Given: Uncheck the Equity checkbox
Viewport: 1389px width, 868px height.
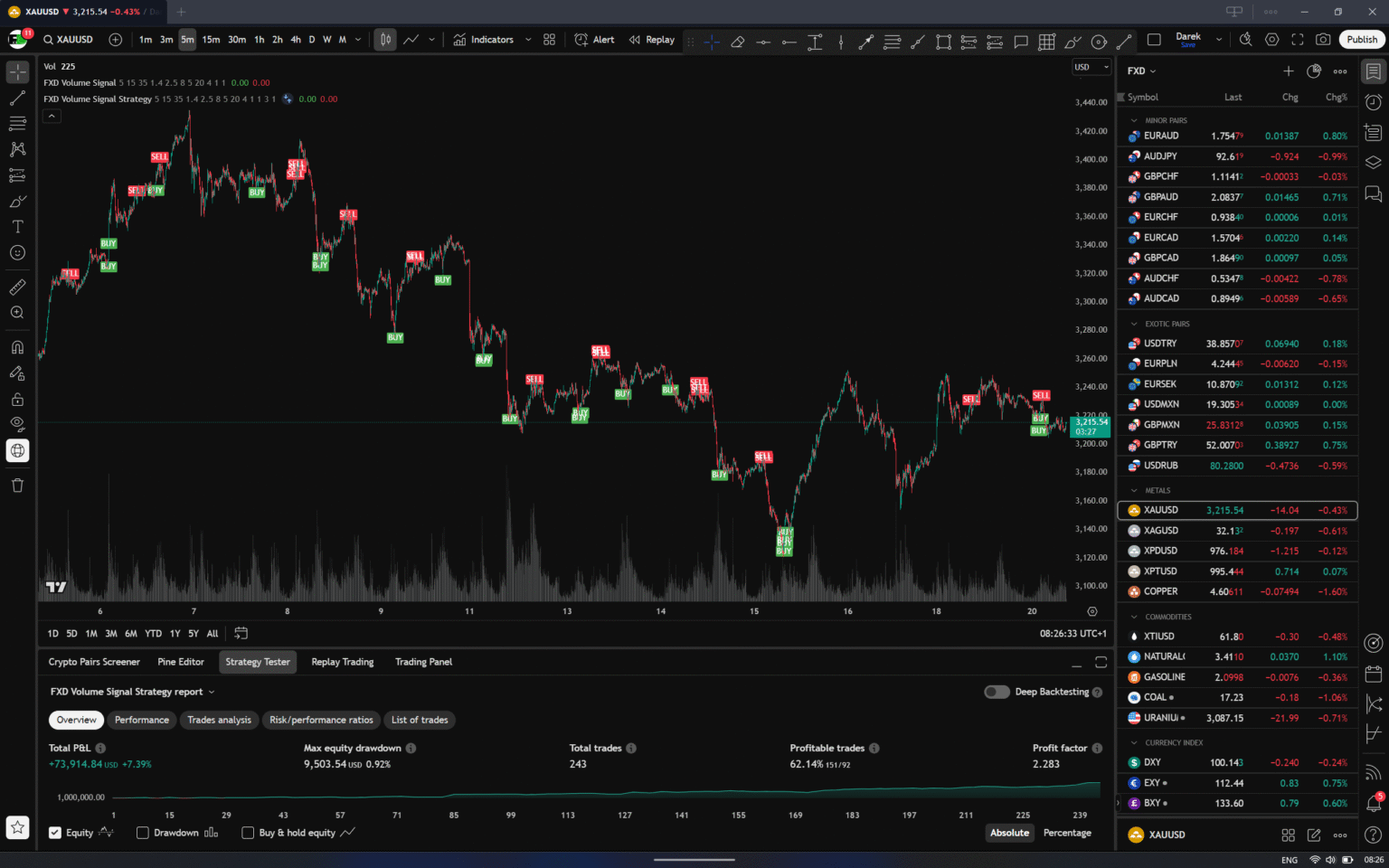Looking at the screenshot, I should point(55,833).
